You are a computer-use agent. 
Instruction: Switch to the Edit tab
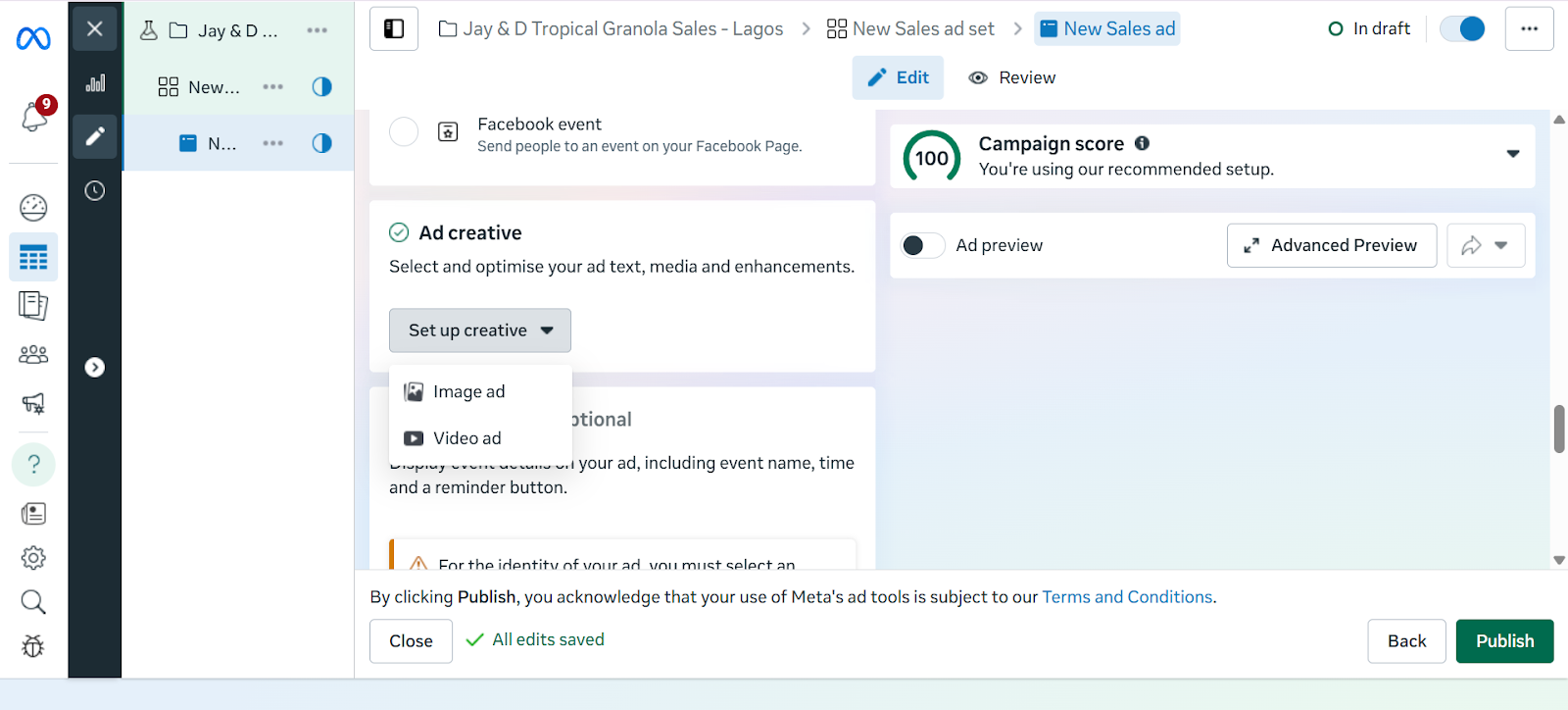[898, 77]
